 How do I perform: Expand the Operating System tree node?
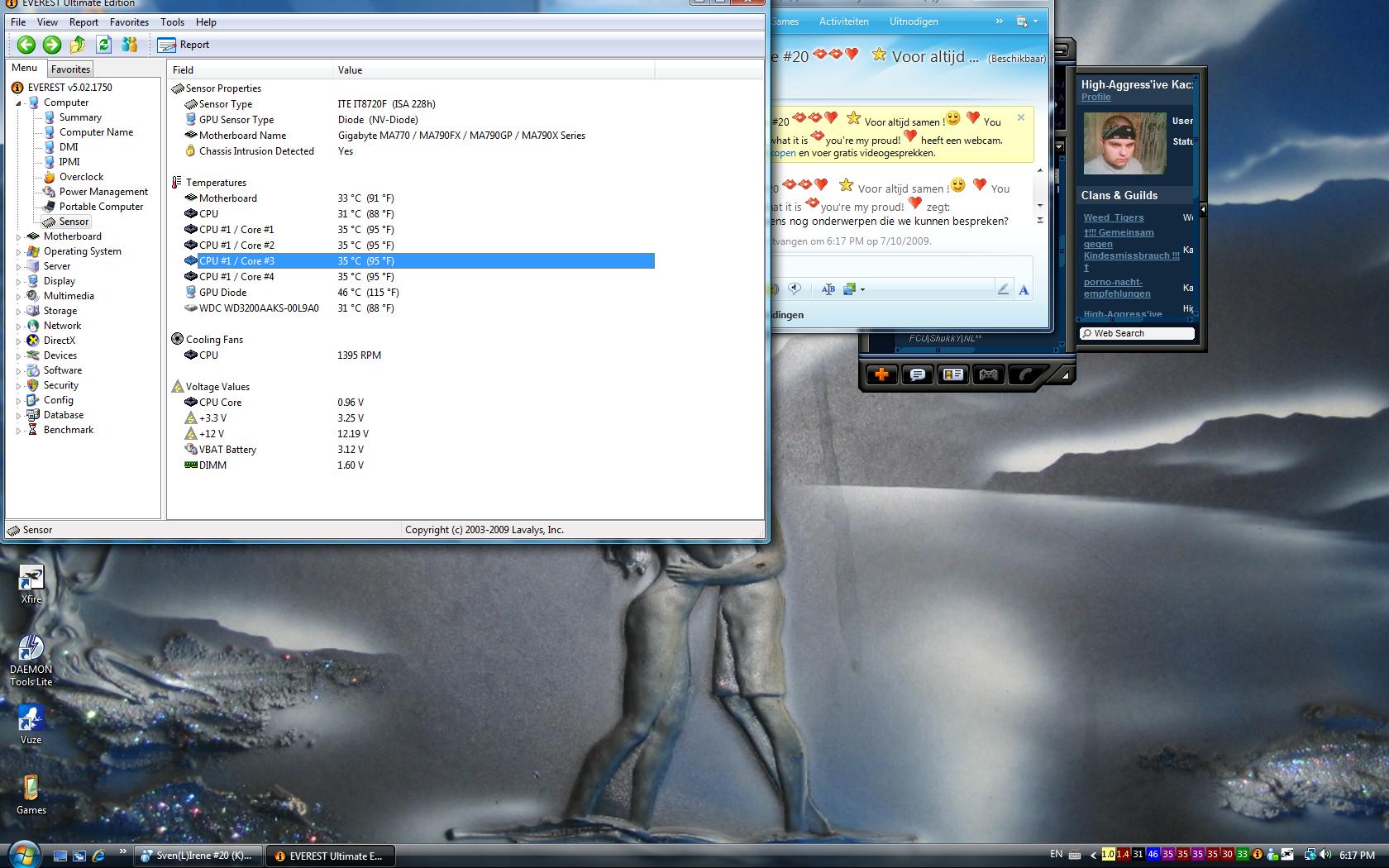tap(19, 252)
